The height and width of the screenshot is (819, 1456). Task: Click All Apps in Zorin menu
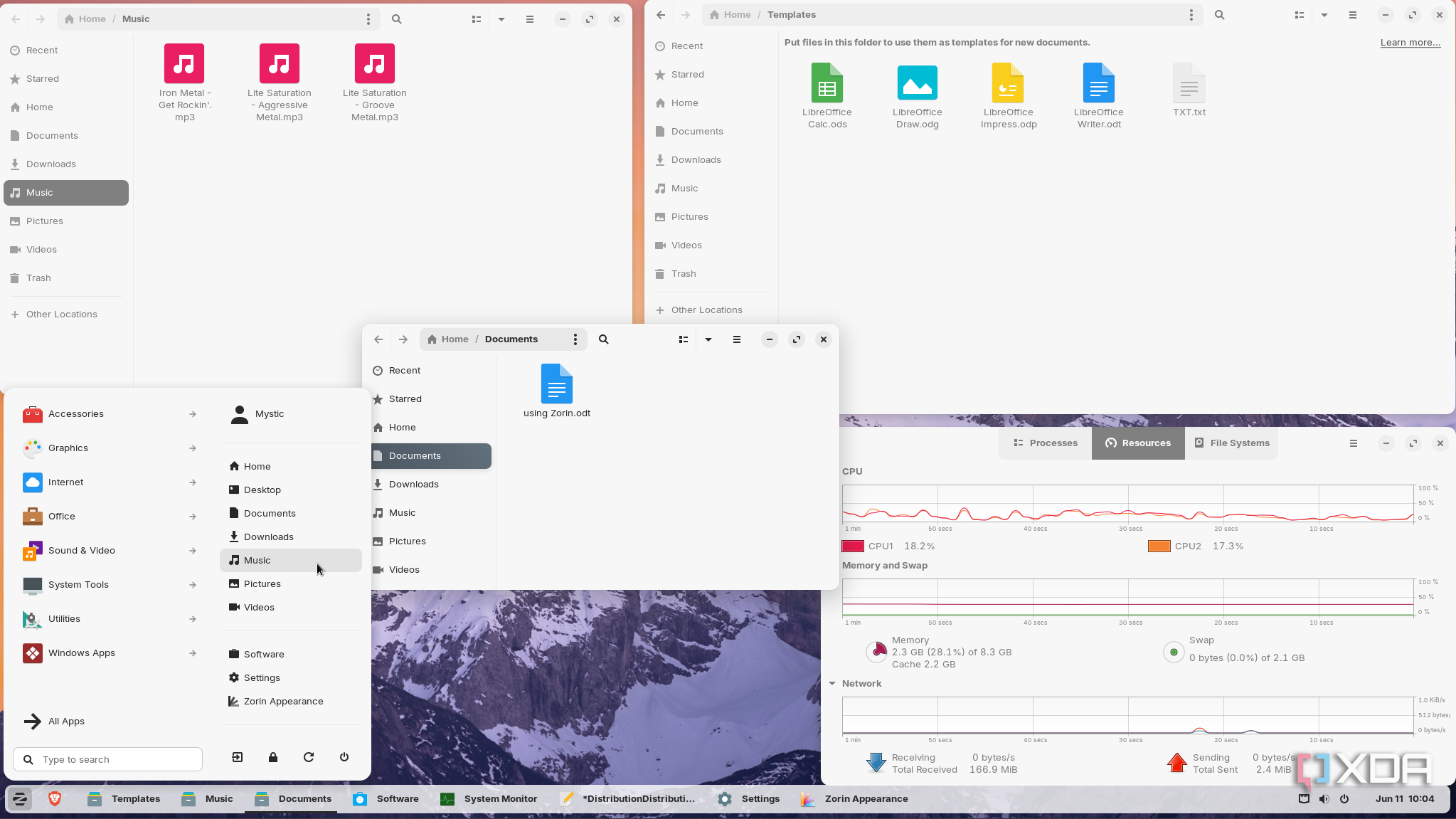coord(110,722)
